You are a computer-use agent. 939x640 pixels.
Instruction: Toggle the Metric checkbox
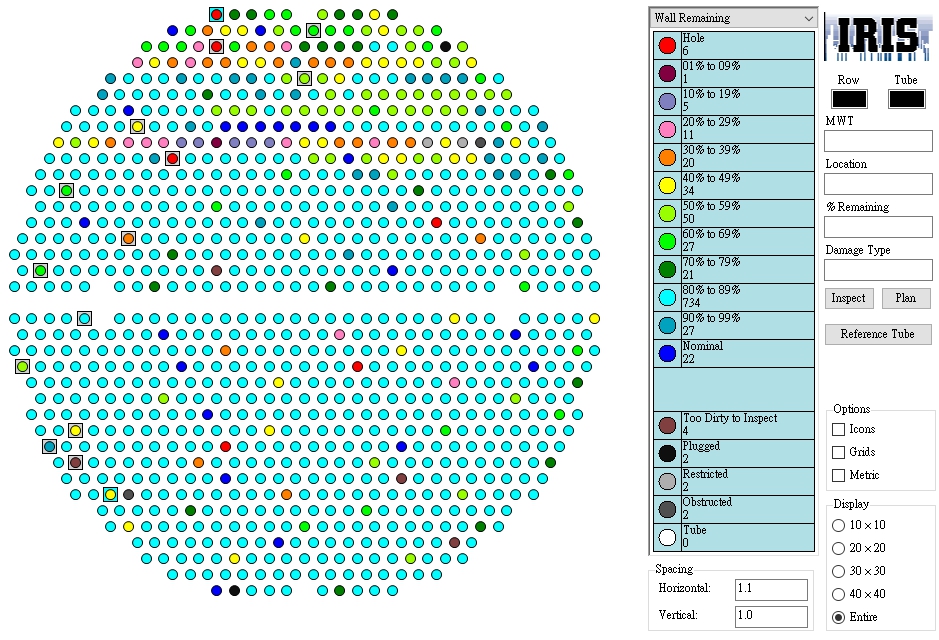tap(838, 475)
